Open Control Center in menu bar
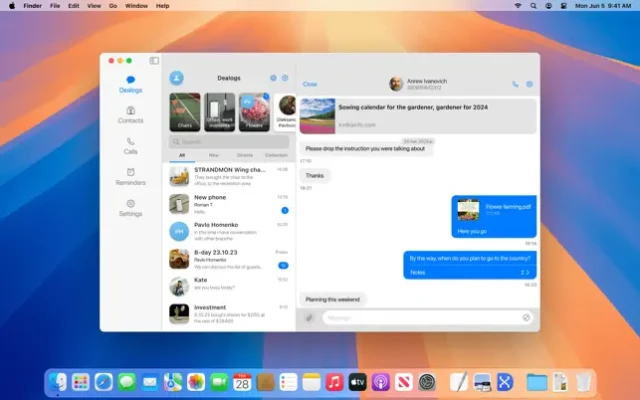The width and height of the screenshot is (640, 400). [564, 6]
